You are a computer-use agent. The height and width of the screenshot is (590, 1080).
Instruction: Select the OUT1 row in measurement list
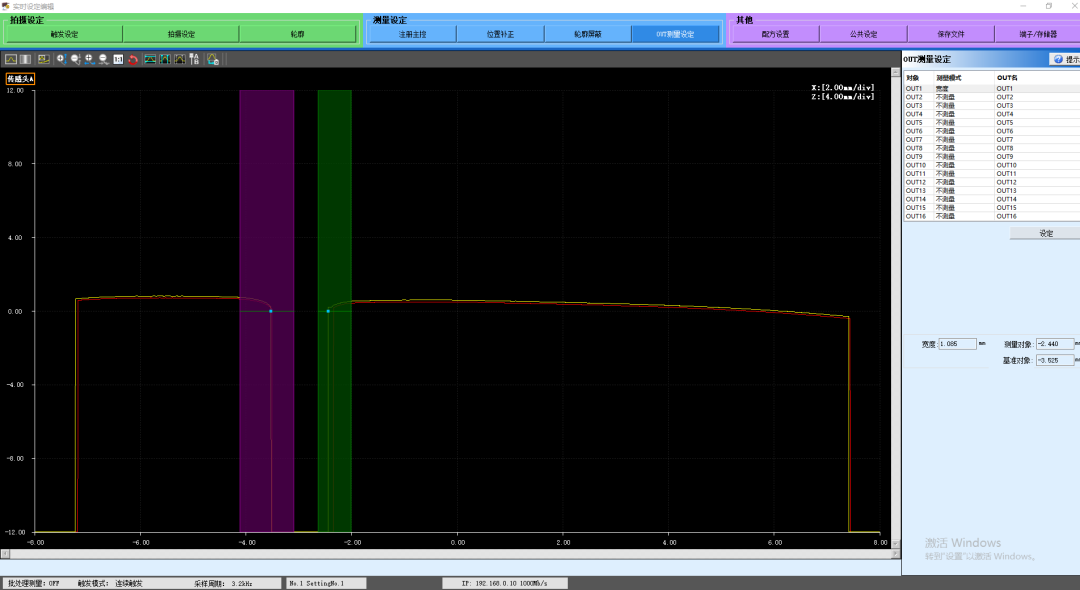tap(960, 89)
